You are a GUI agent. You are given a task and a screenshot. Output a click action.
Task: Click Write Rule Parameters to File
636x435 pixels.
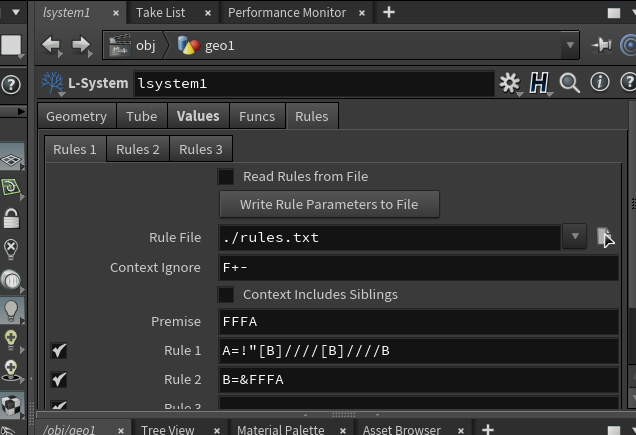tap(329, 204)
